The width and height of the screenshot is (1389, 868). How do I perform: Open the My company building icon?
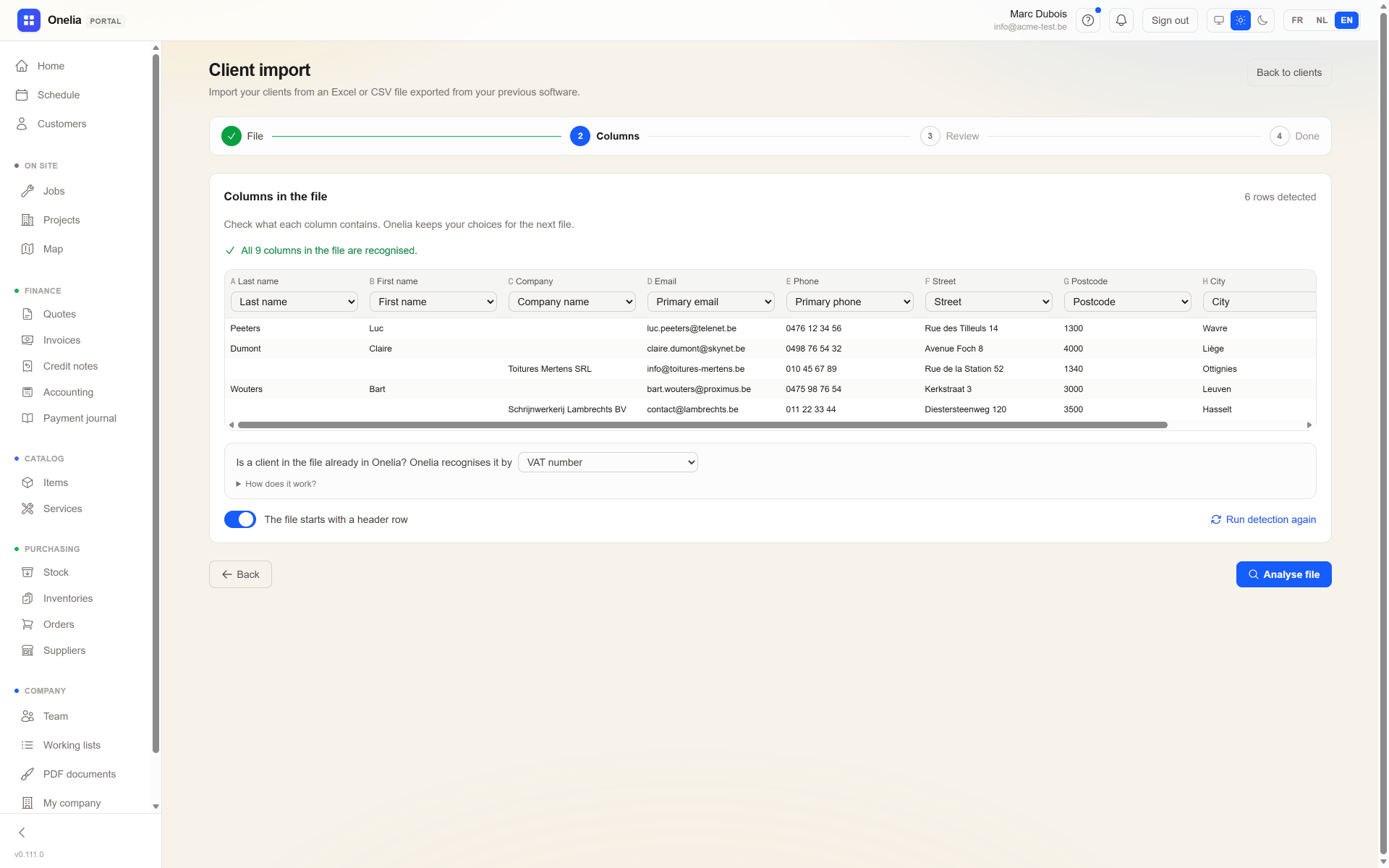pos(27,803)
